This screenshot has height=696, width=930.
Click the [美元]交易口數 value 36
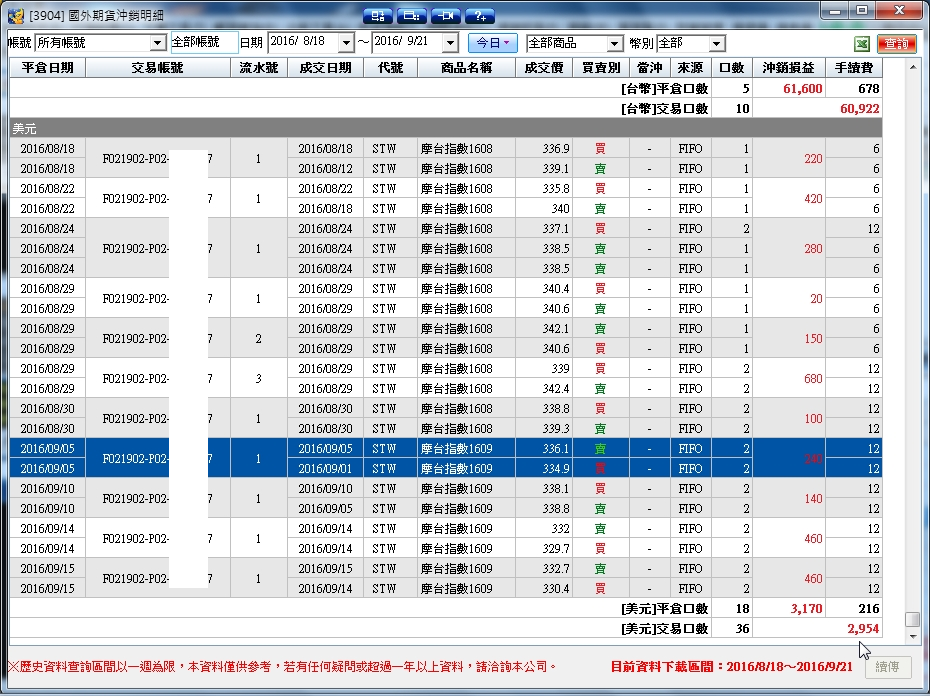[742, 628]
